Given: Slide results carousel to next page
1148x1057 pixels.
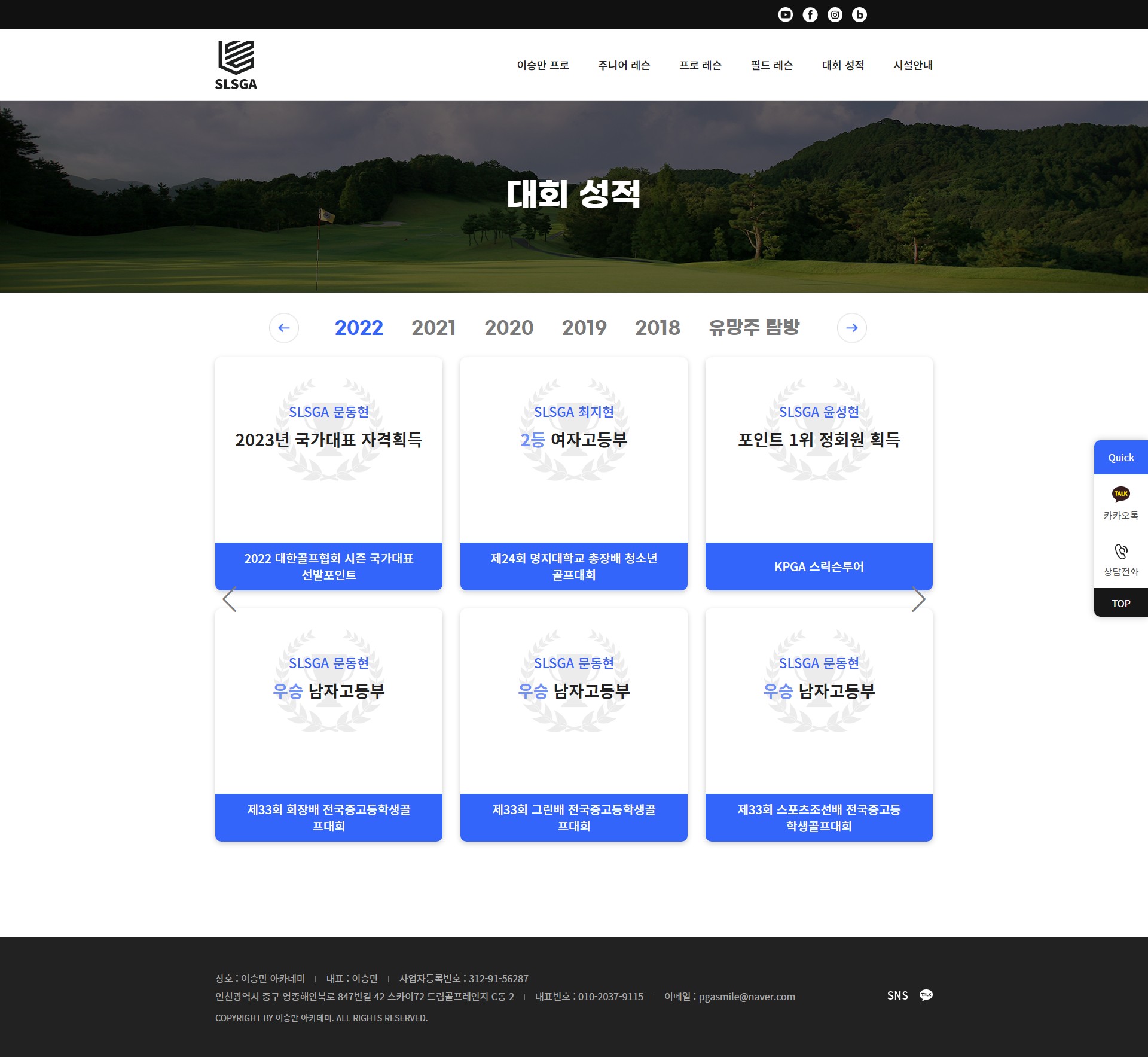Looking at the screenshot, I should pyautogui.click(x=918, y=599).
